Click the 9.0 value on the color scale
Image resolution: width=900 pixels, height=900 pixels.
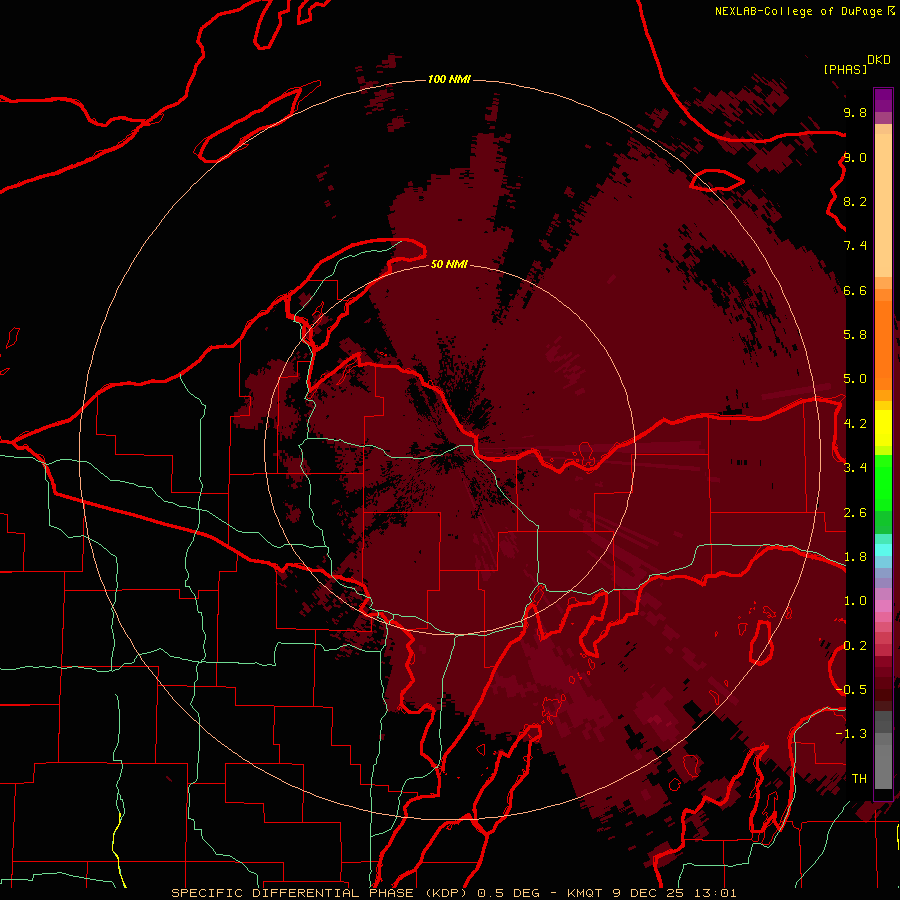coord(855,157)
